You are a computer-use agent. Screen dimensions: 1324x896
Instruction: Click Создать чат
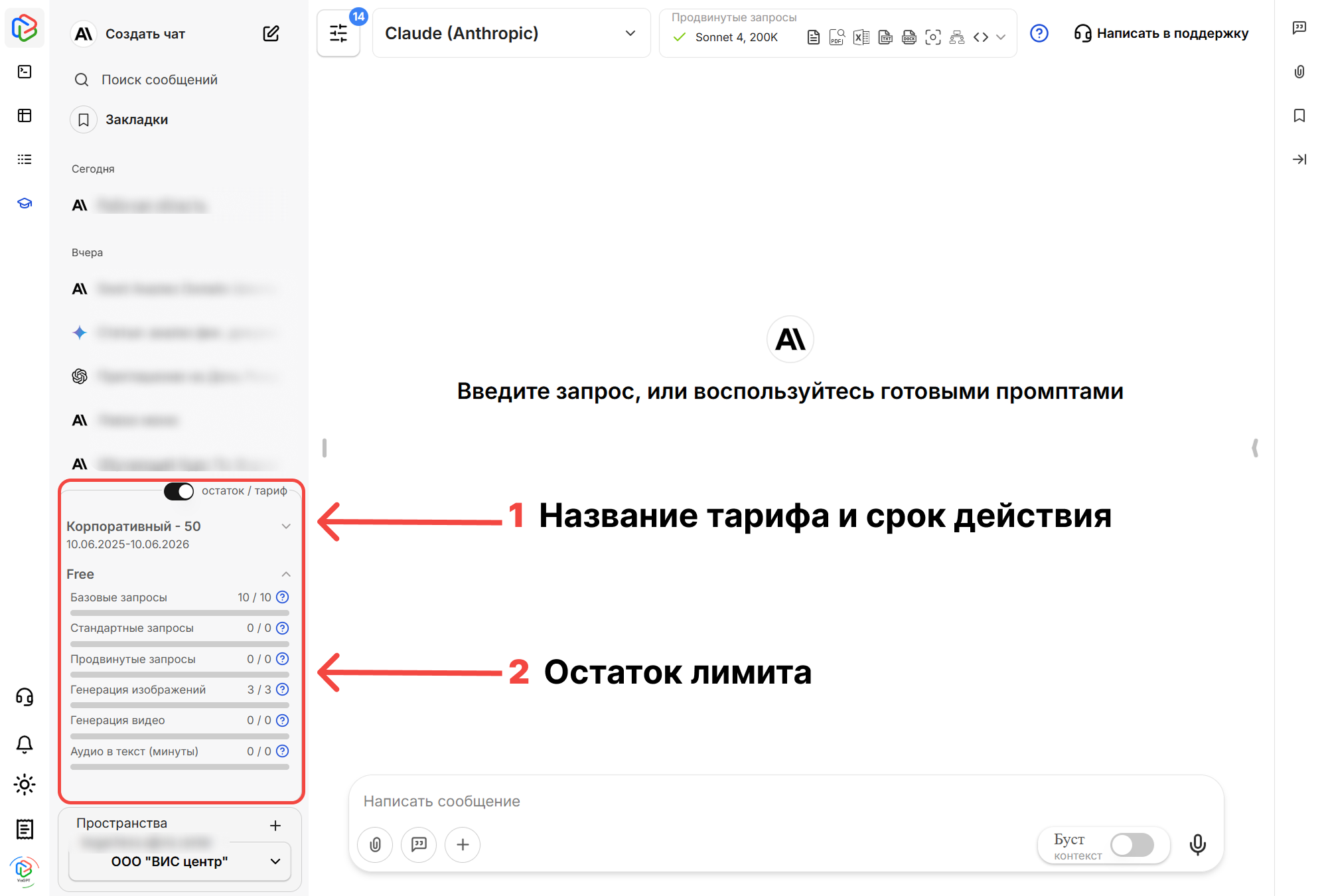pos(145,34)
